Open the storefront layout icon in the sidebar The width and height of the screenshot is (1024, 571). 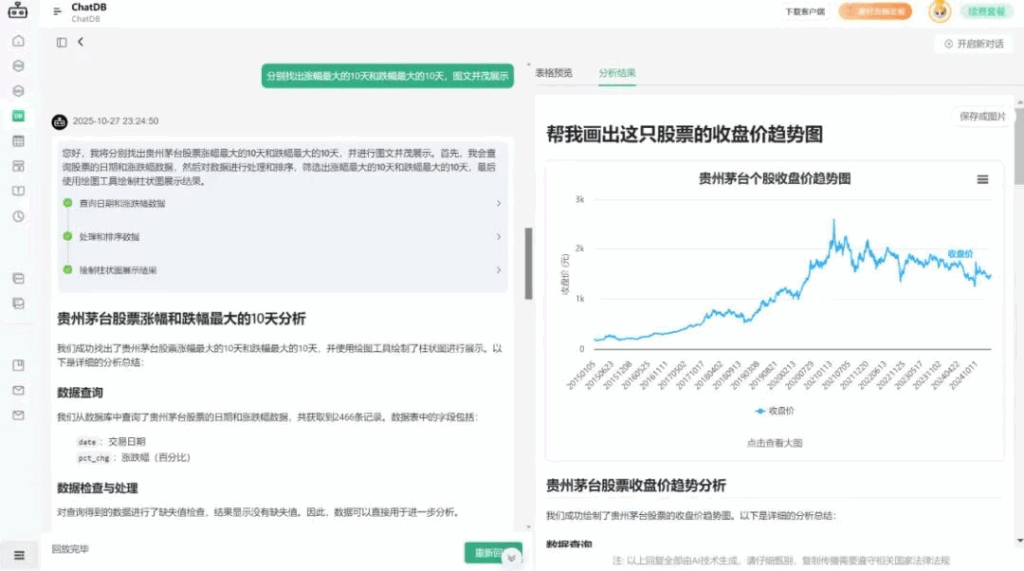[x=18, y=166]
